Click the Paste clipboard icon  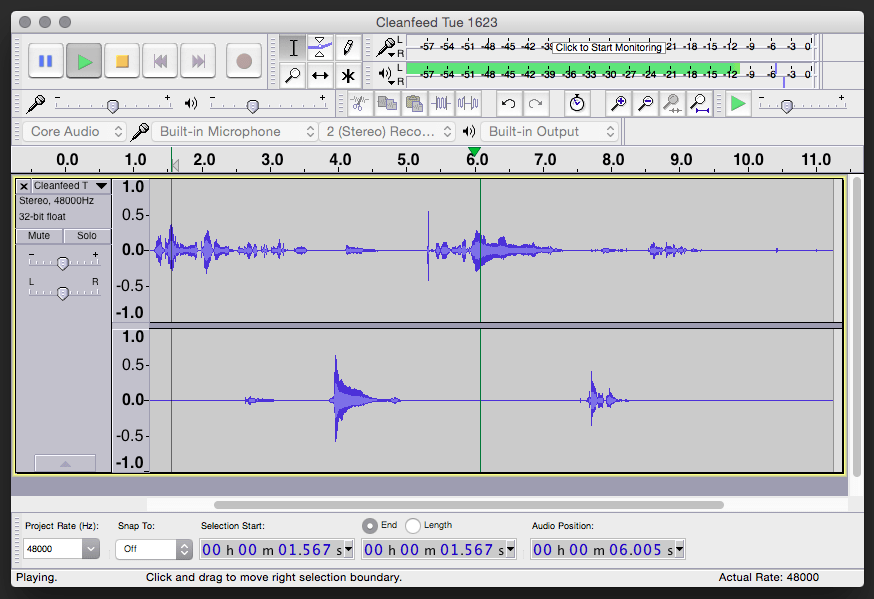tap(414, 104)
